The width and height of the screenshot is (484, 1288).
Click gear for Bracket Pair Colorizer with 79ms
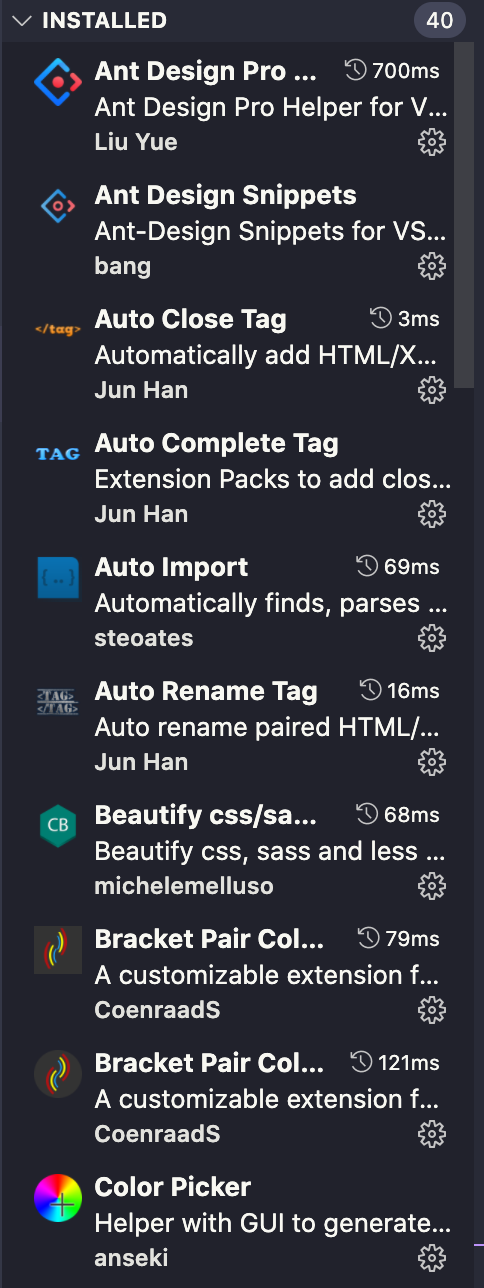431,1010
